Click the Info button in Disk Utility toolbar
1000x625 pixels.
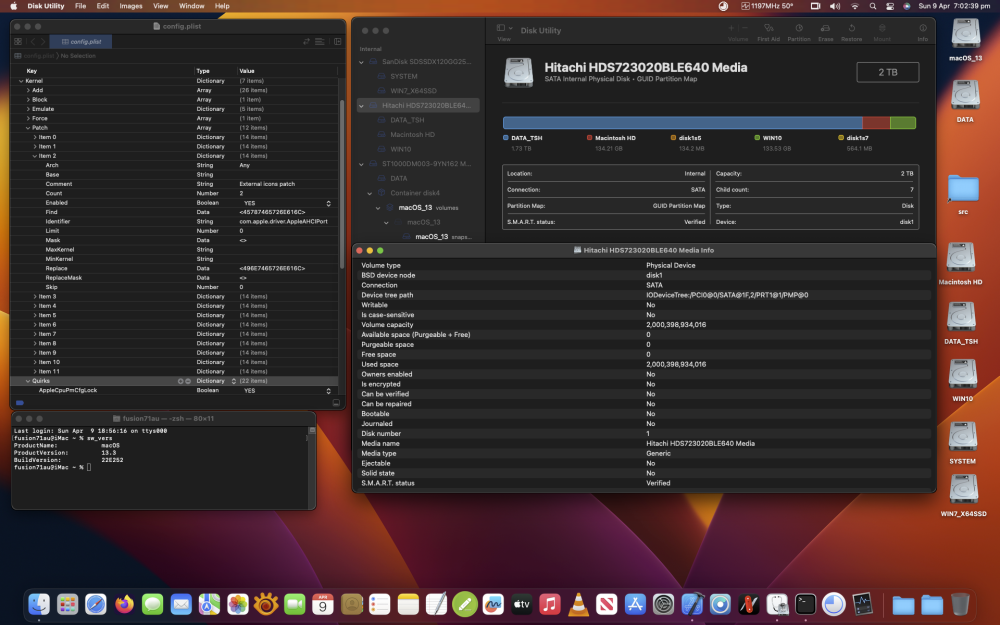[922, 32]
